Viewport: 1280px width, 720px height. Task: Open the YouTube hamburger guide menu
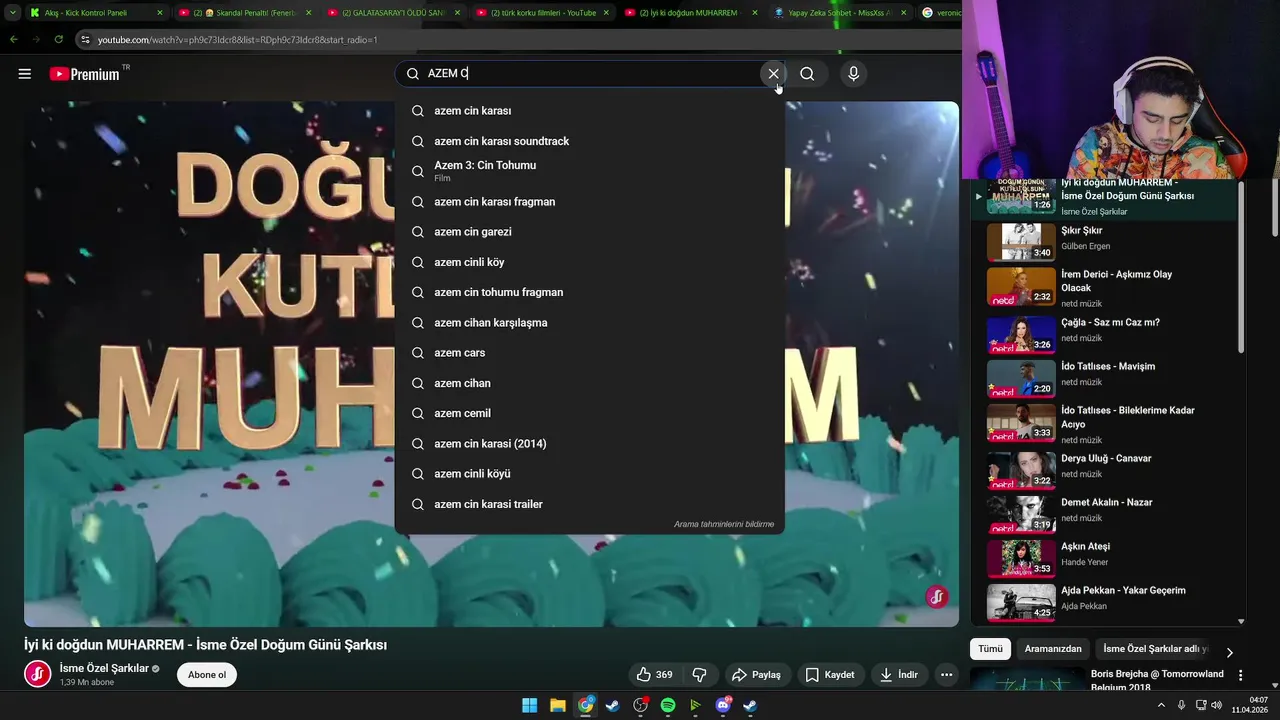[25, 74]
